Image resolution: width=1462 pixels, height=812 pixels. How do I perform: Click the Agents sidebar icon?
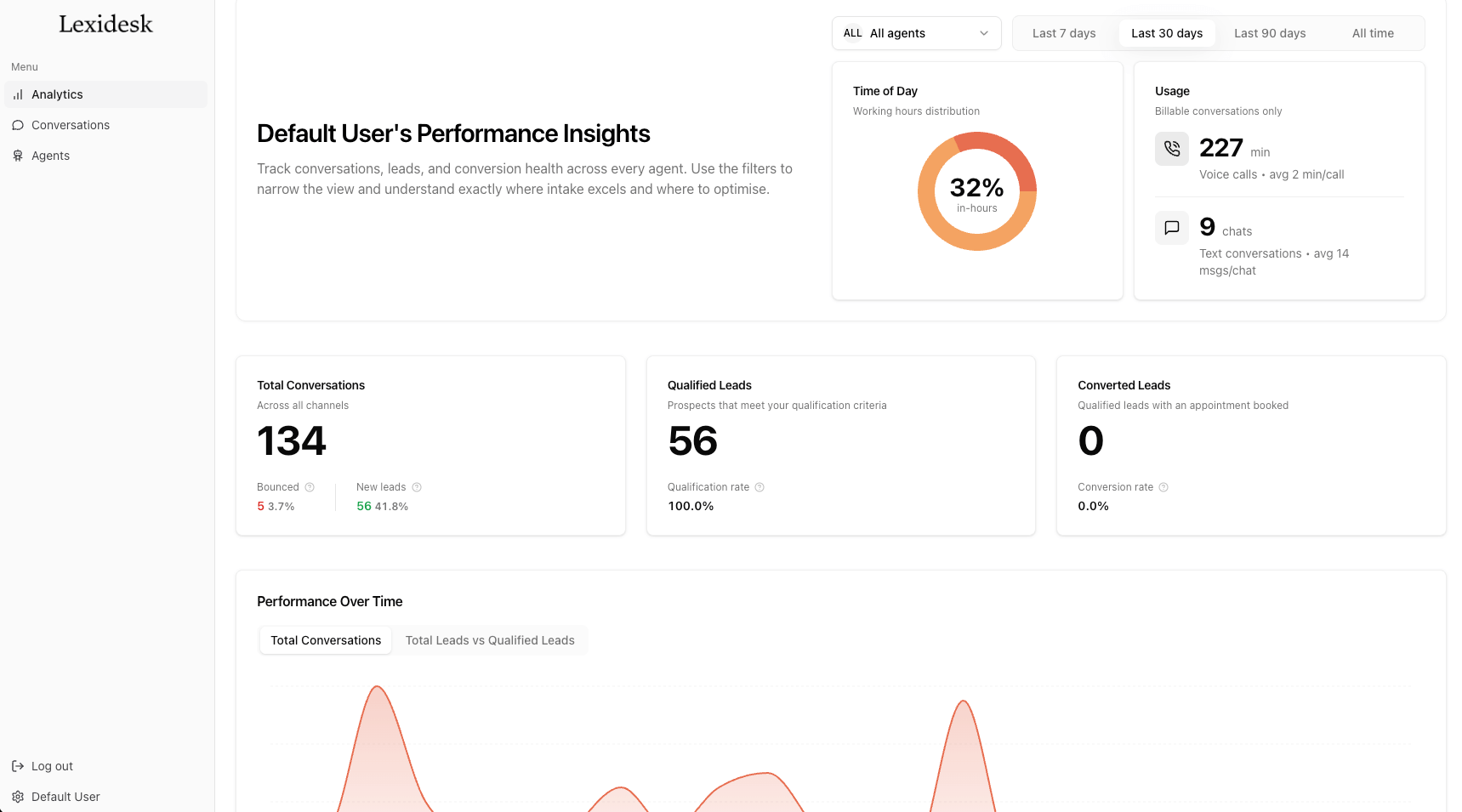click(18, 156)
